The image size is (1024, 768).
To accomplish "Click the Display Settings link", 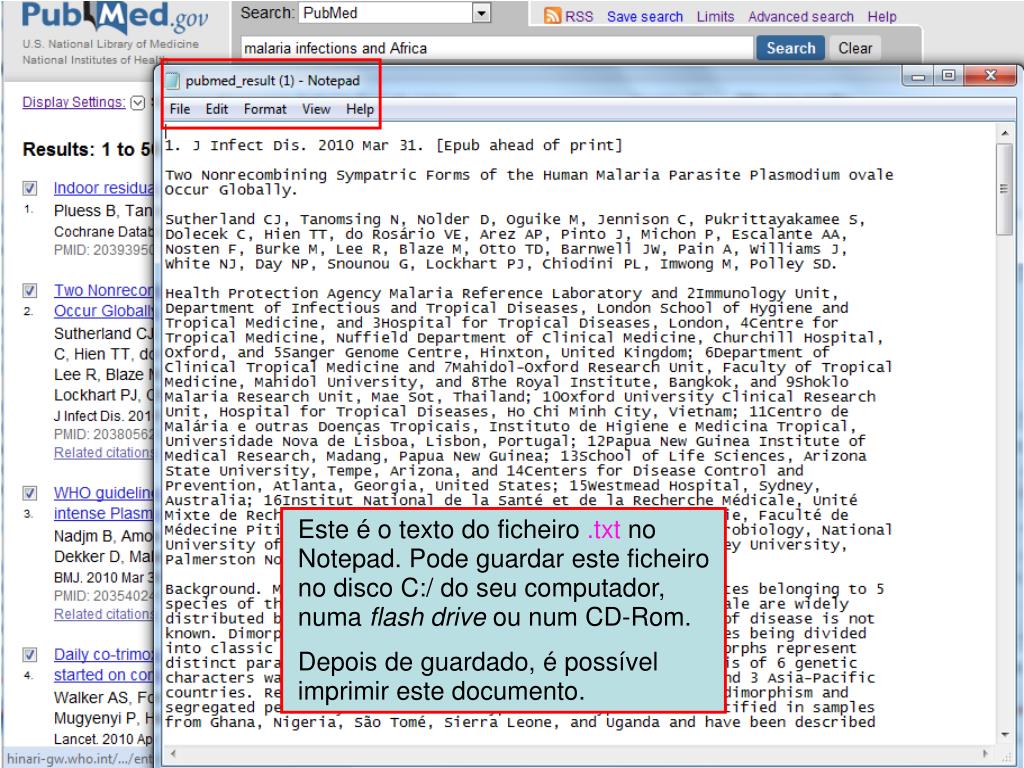I will [x=74, y=102].
